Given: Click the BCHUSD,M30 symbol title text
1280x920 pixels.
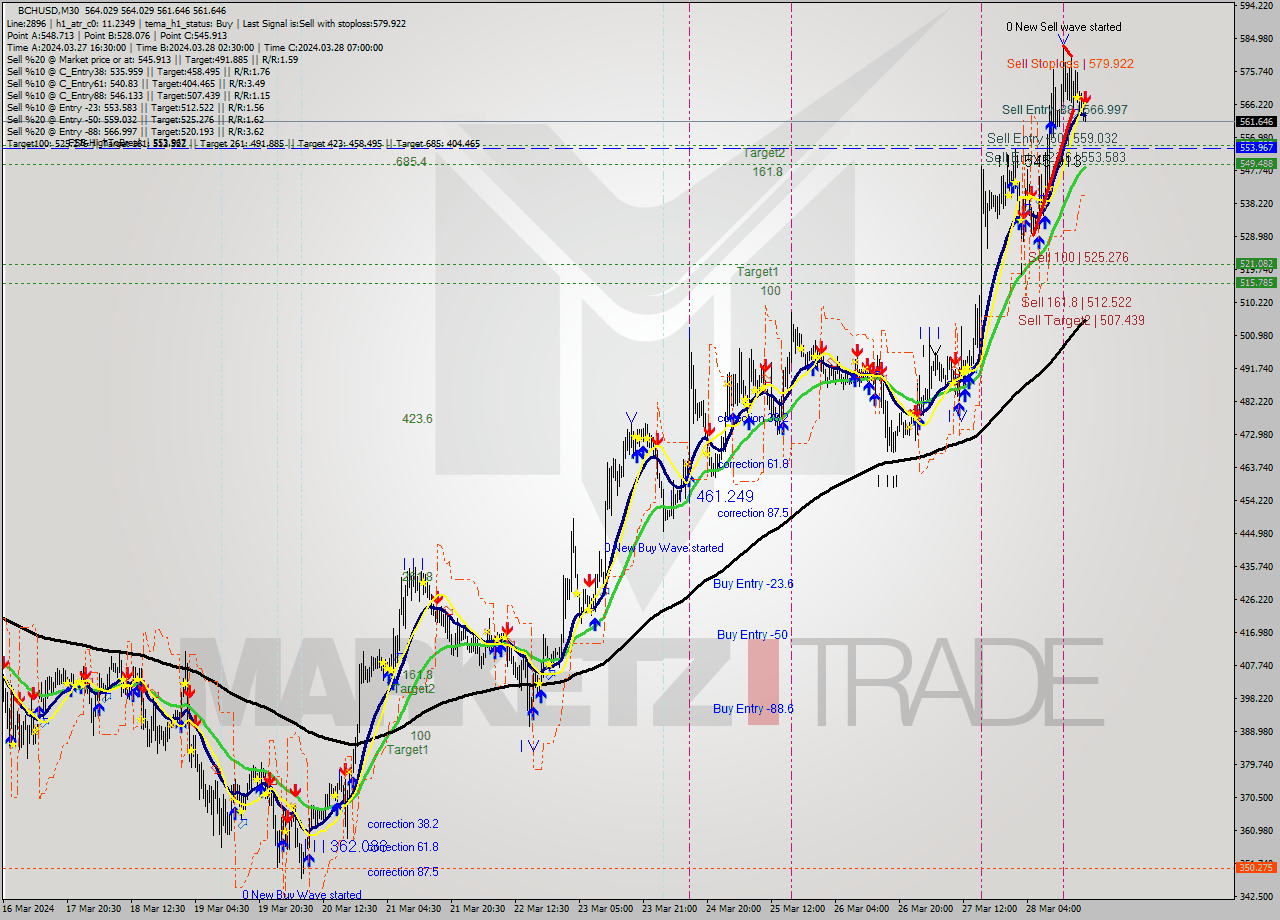Looking at the screenshot, I should (50, 9).
